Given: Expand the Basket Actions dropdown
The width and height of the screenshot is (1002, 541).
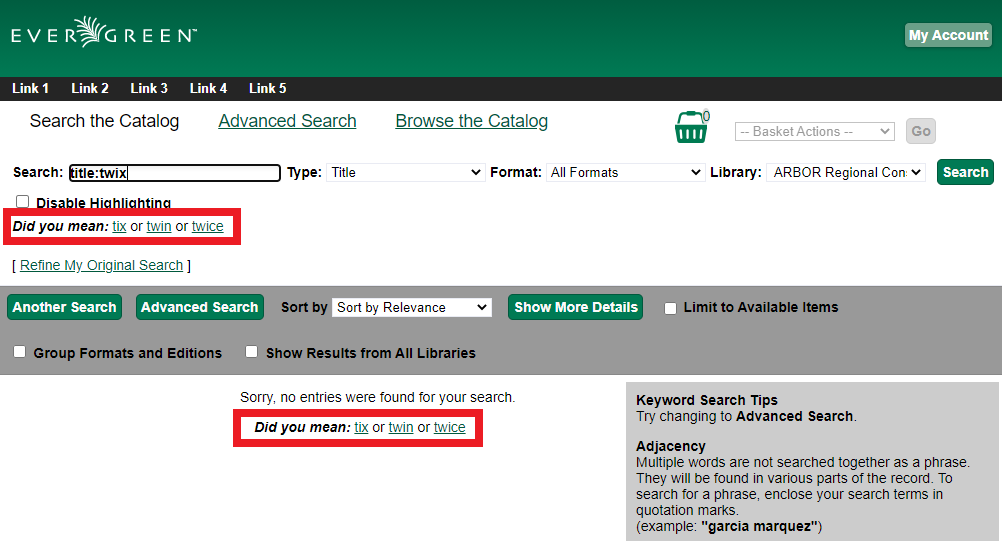Looking at the screenshot, I should click(x=814, y=131).
